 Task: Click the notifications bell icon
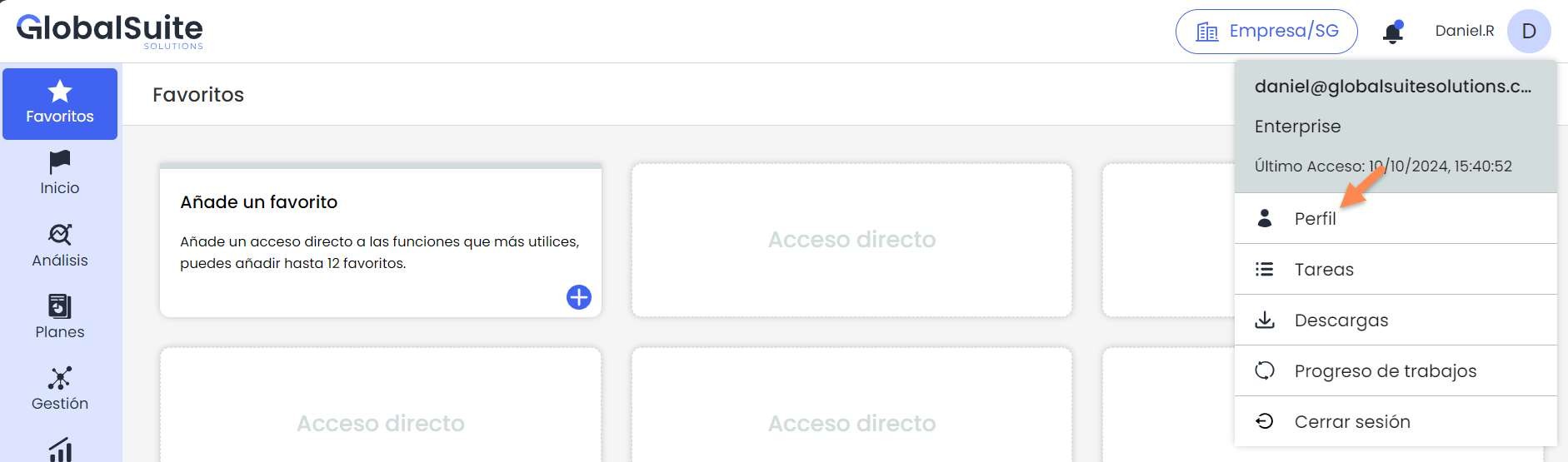point(1392,32)
